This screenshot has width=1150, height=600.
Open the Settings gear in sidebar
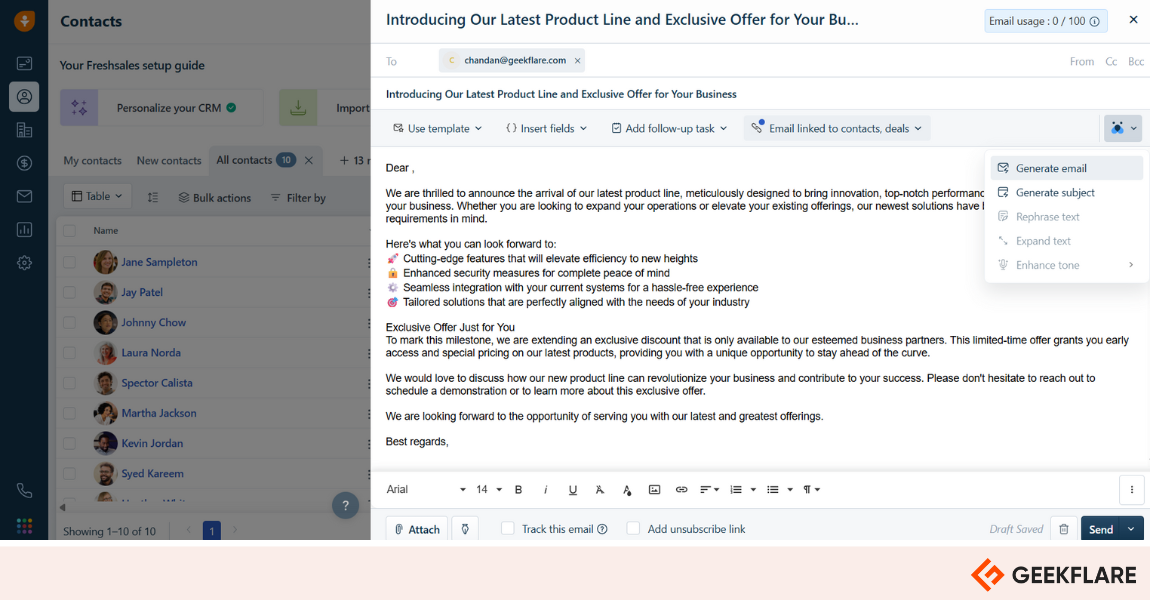point(24,263)
